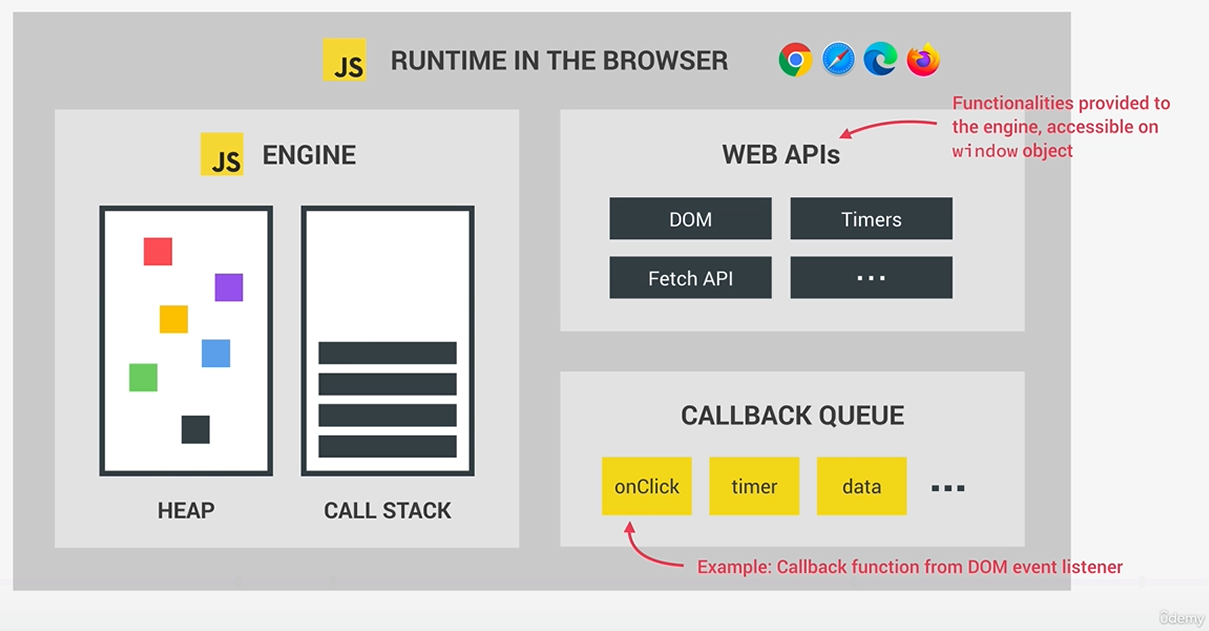Click the Chrome browser icon
Image resolution: width=1209 pixels, height=631 pixels.
click(795, 60)
